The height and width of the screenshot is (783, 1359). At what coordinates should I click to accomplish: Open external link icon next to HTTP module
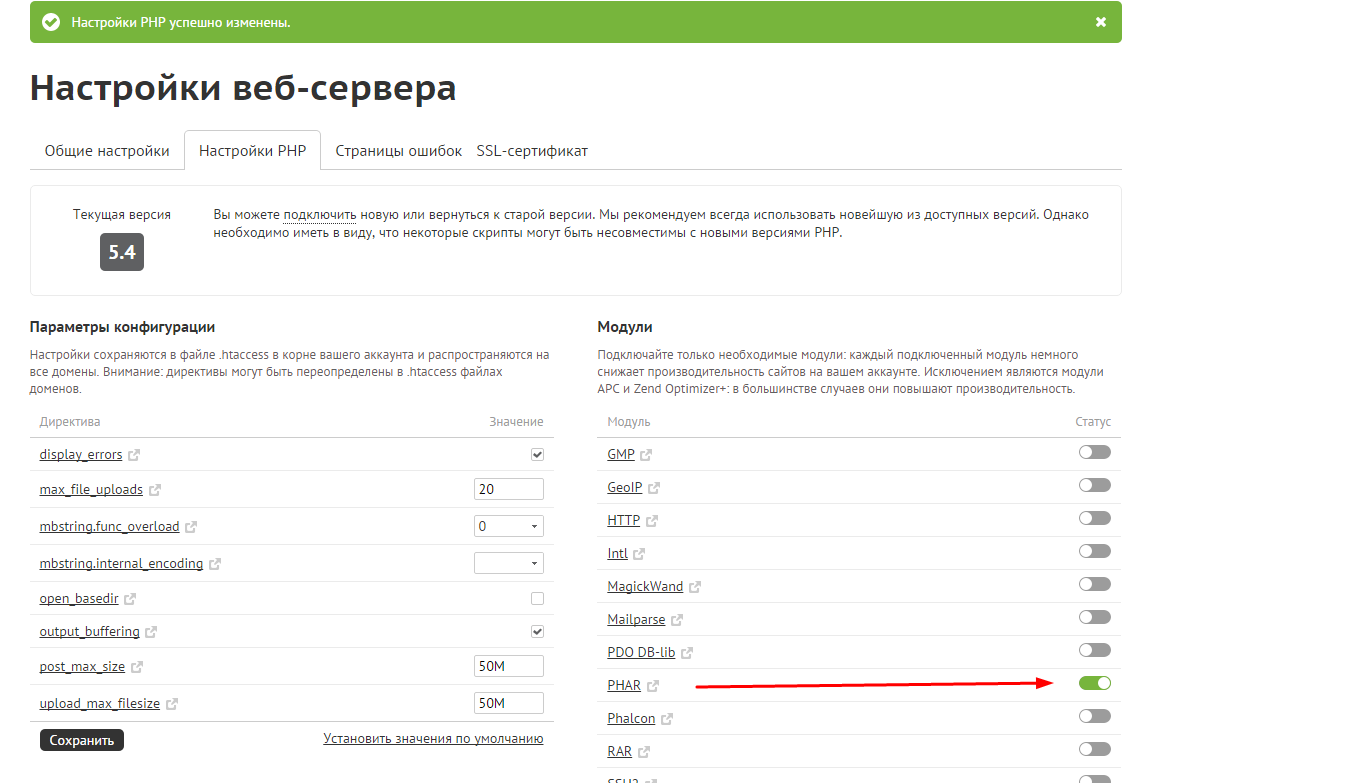(652, 521)
